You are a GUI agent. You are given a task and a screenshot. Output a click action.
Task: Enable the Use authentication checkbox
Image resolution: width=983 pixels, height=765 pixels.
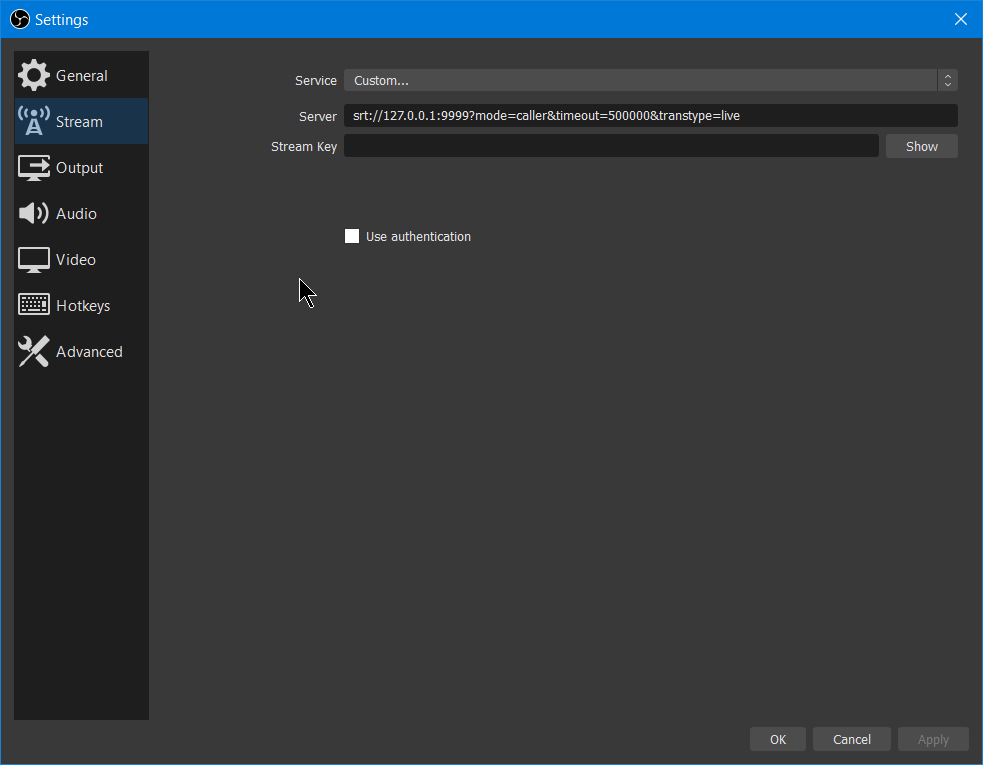point(352,236)
